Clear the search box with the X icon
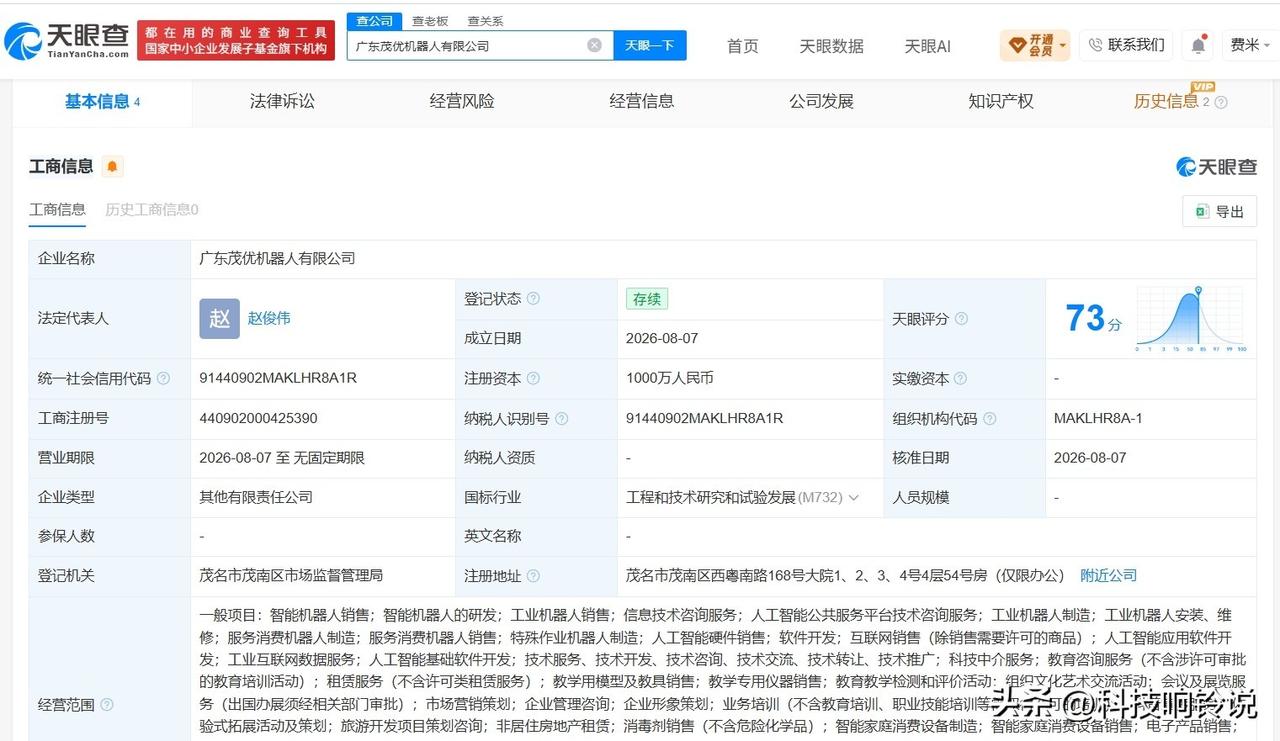The width and height of the screenshot is (1280, 741). tap(594, 45)
